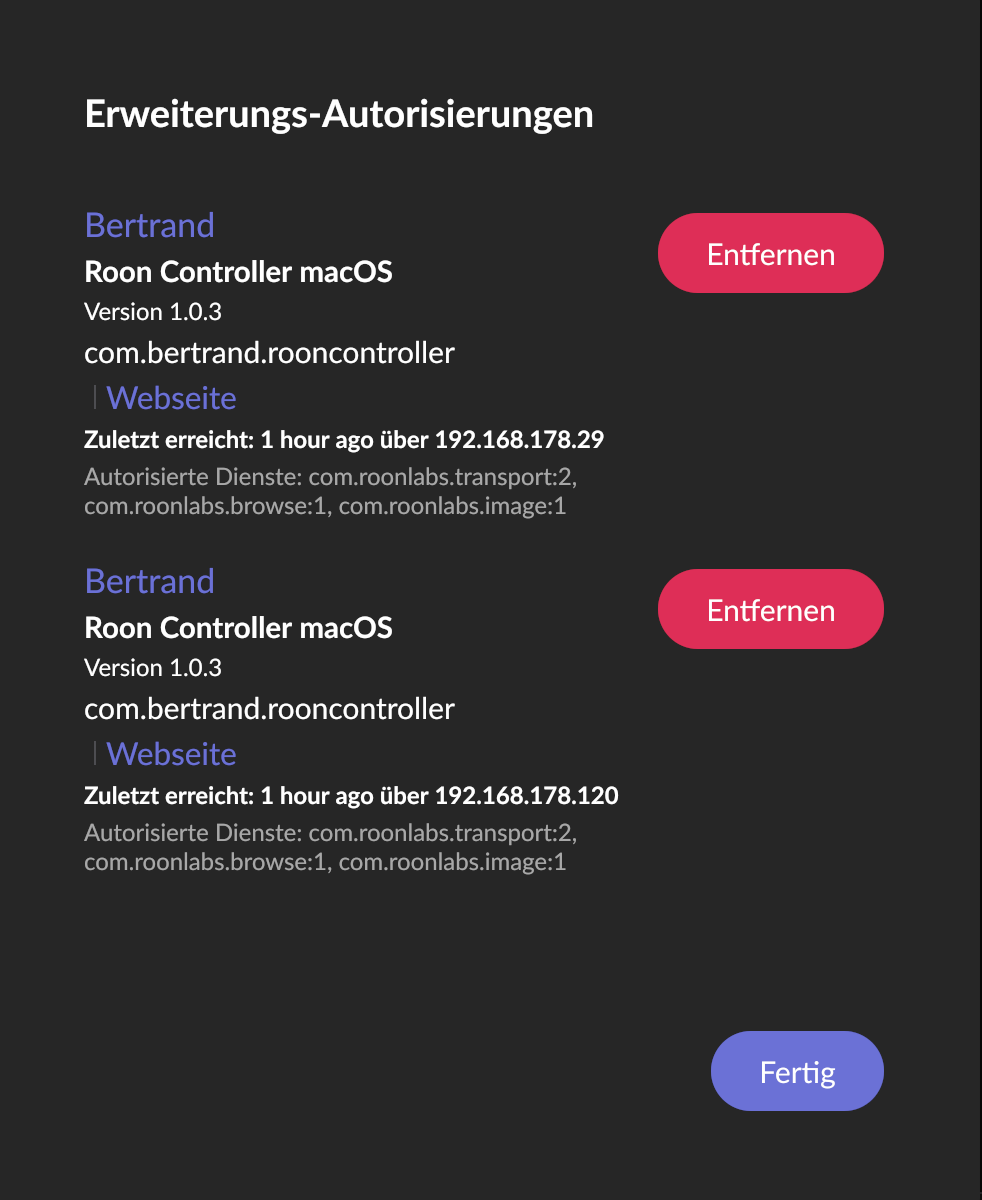Click the second Bertrand developer link
Screen dimensions: 982x1200
150,581
